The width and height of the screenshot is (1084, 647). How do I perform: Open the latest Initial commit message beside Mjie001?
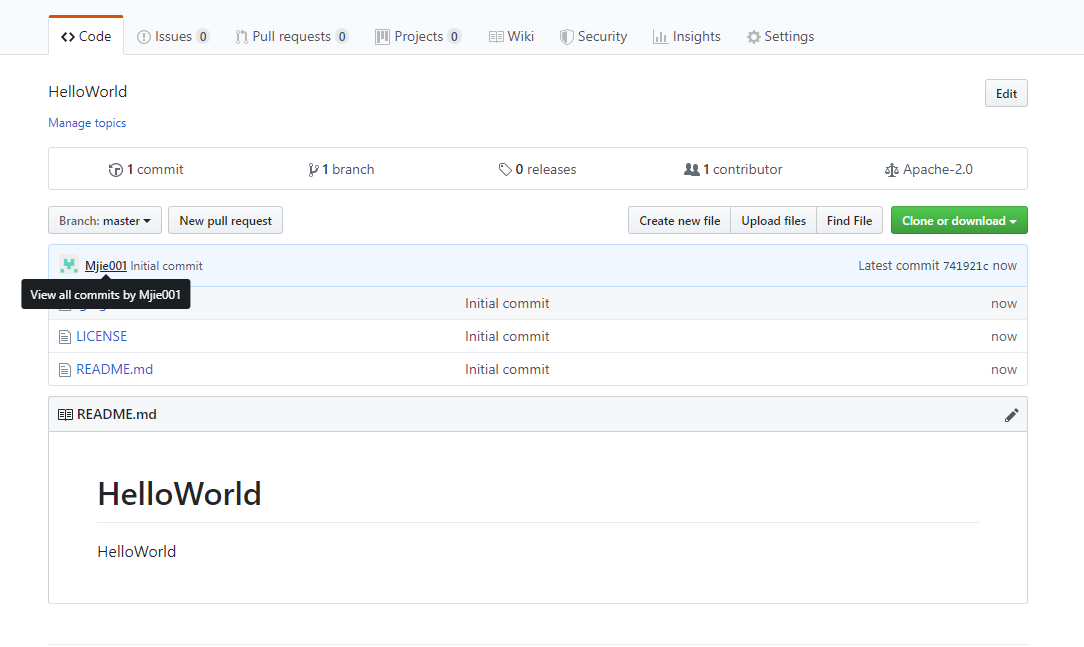pos(167,265)
